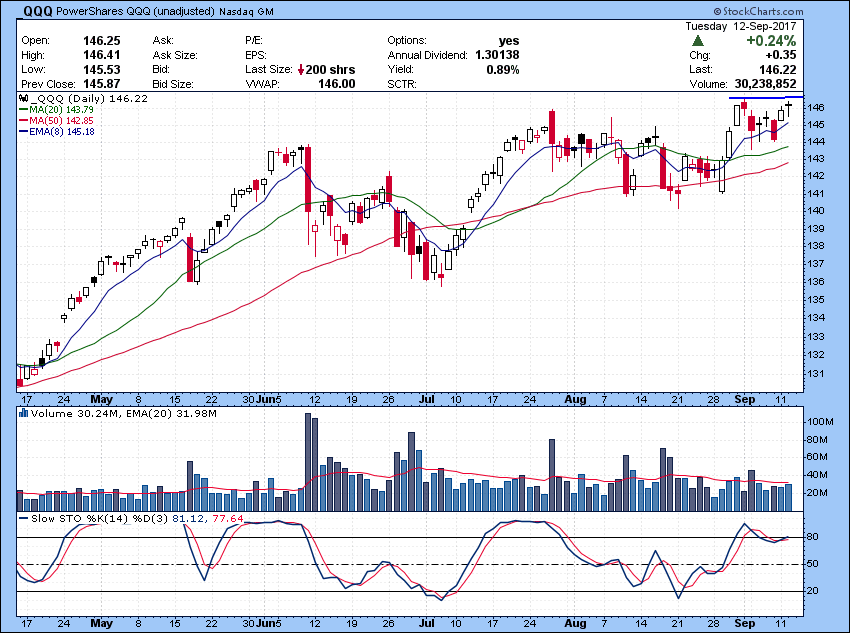Image resolution: width=850 pixels, height=633 pixels.
Task: Click the 'EPS:' label
Action: click(256, 55)
